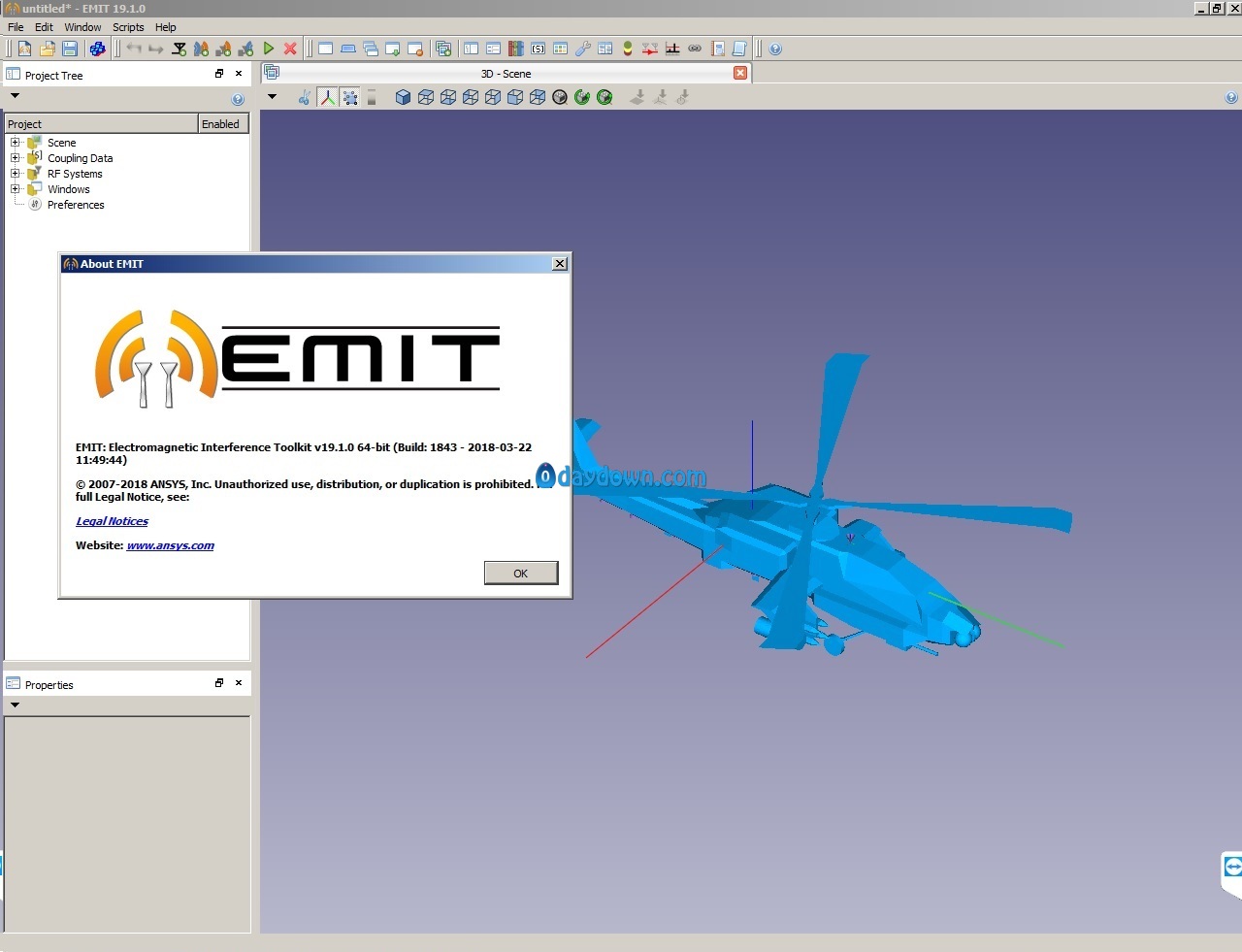Click the Save floppy disk icon
The height and width of the screenshot is (952, 1242).
[x=70, y=49]
